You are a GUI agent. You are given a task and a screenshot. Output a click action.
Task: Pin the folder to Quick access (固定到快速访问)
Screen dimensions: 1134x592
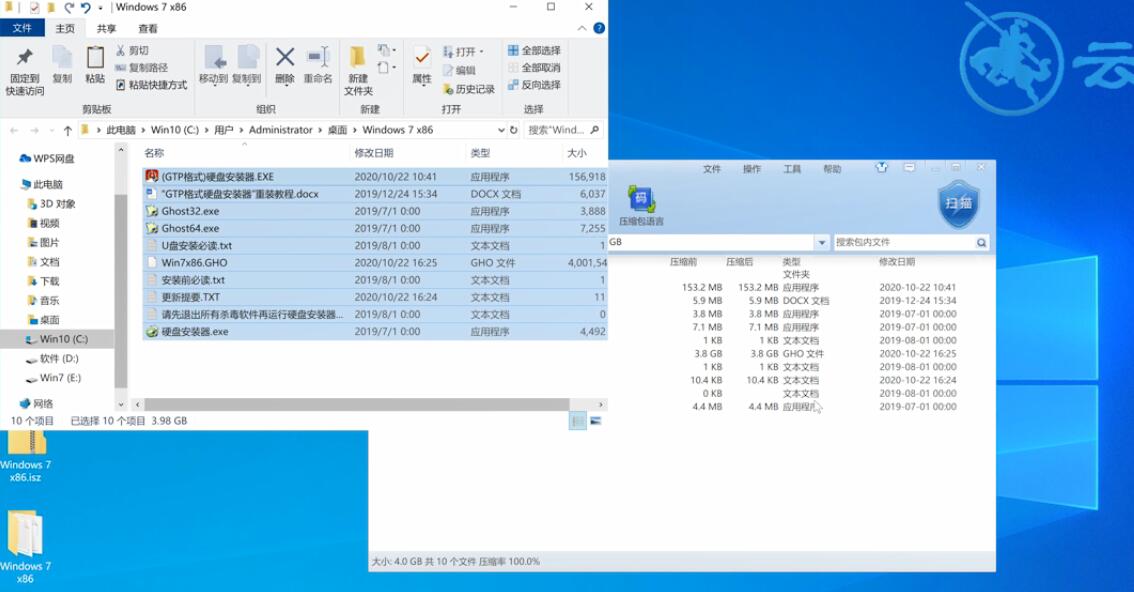(25, 70)
